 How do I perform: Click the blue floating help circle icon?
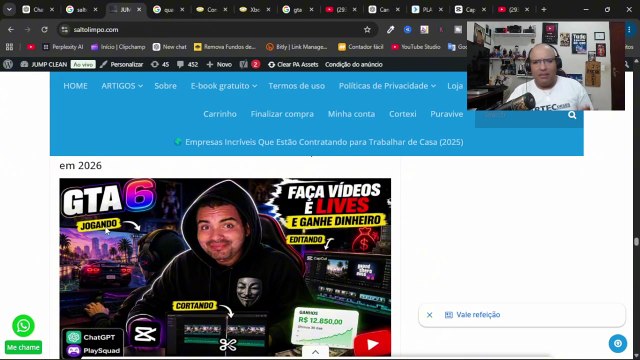pos(618,343)
